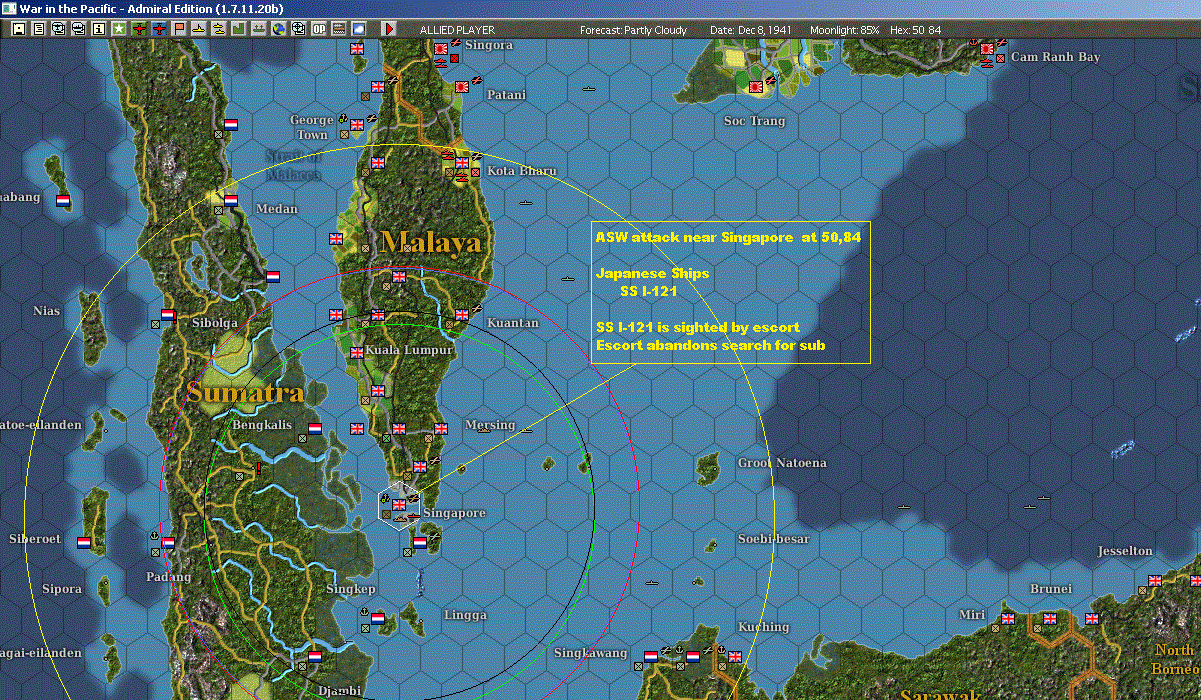
Task: Click 'SS I-121' under Japanese Ships
Action: (x=649, y=291)
